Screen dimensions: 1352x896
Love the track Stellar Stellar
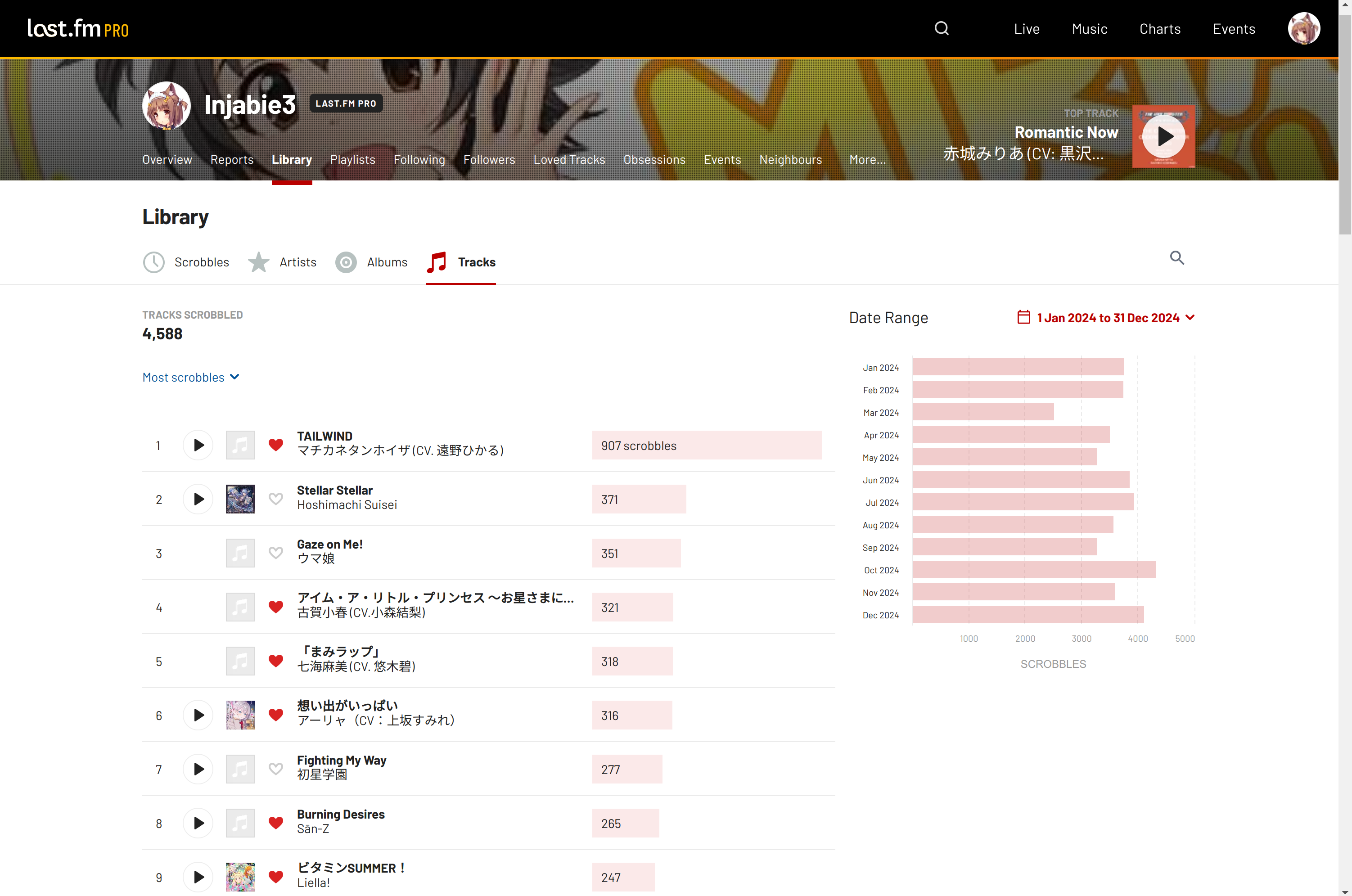[276, 500]
